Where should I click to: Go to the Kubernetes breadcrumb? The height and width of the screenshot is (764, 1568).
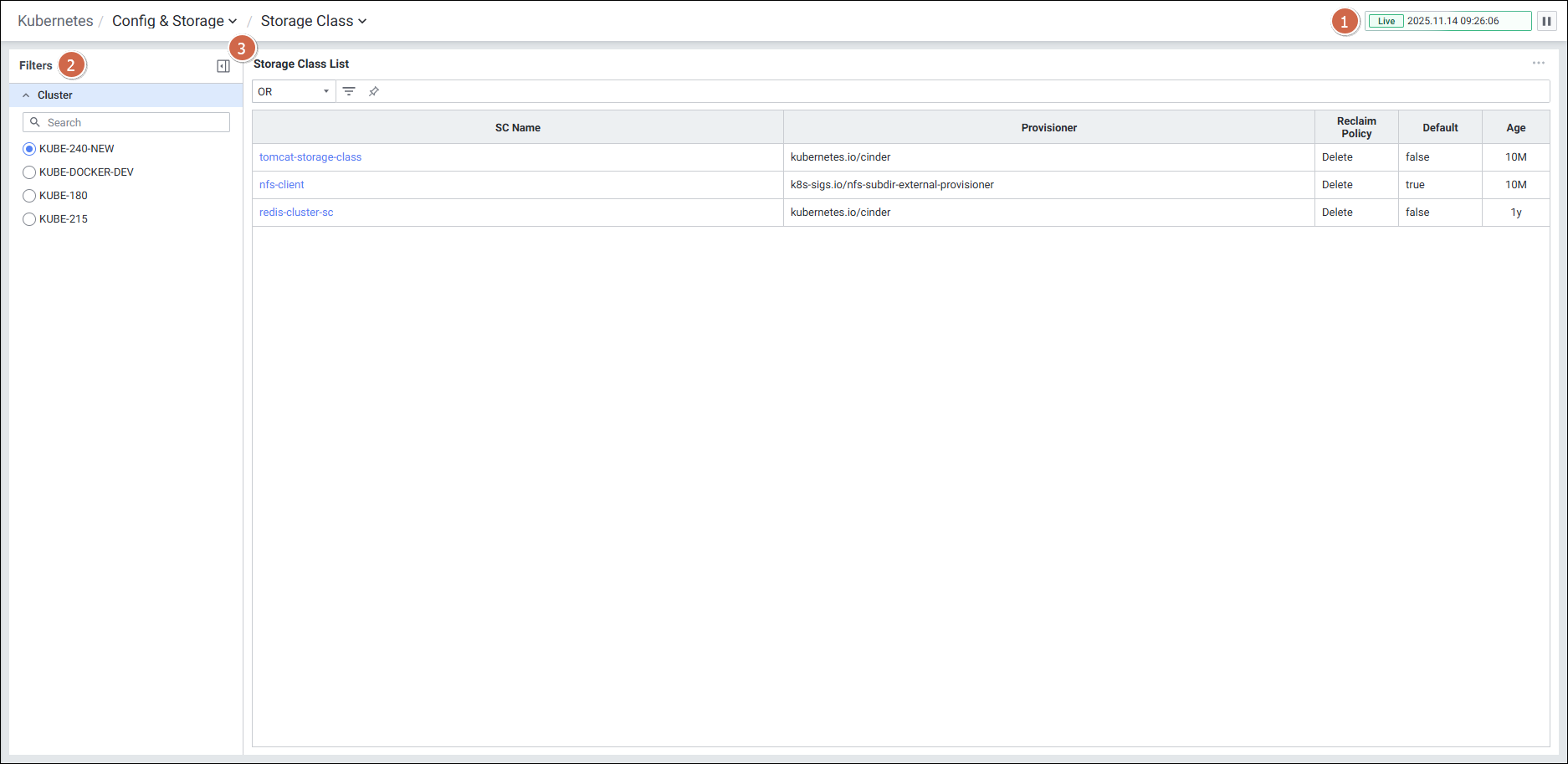(x=55, y=21)
